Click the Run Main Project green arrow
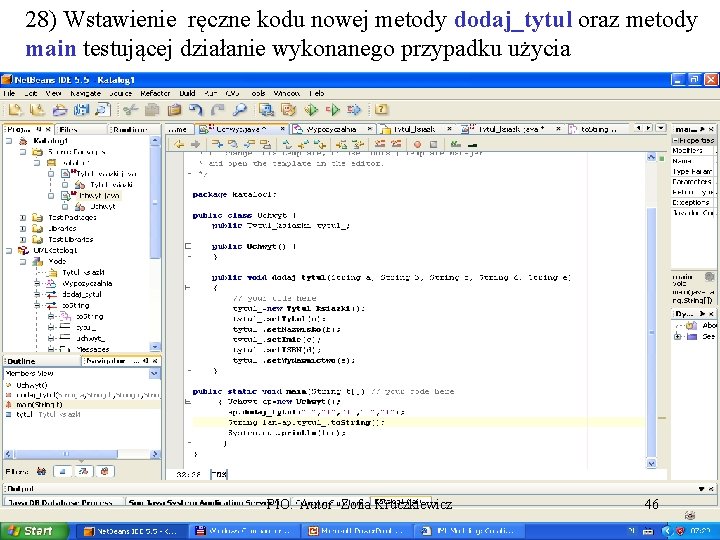This screenshot has width=720, height=540. (313, 111)
